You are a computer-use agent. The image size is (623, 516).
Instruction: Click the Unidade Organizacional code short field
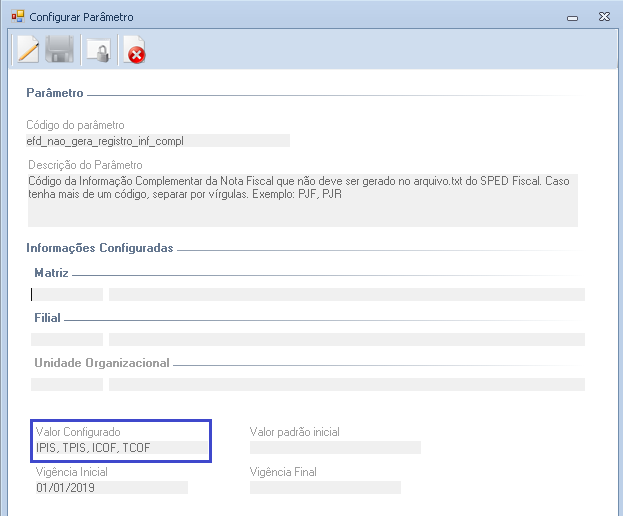[x=67, y=384]
